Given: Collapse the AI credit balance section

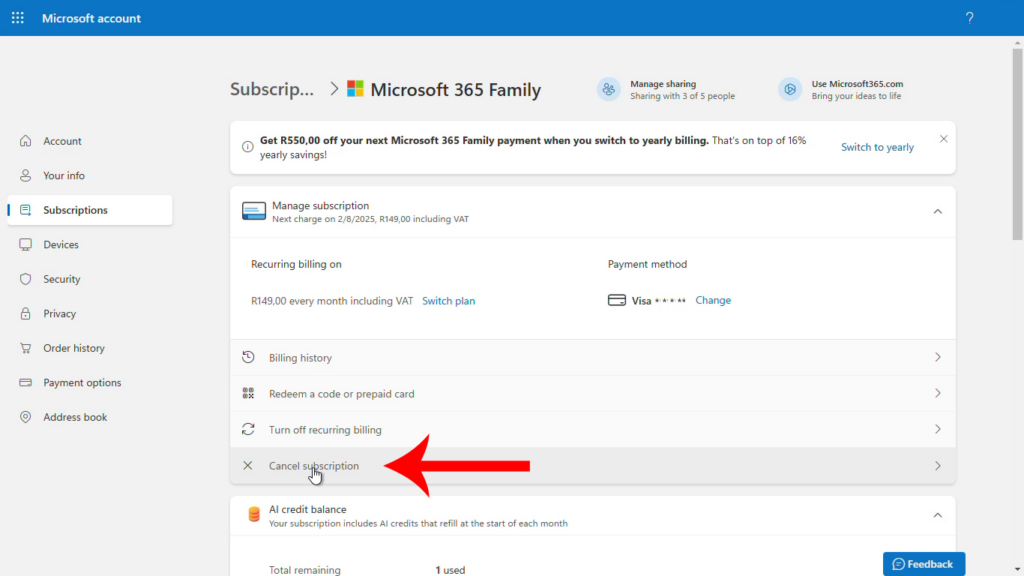Looking at the screenshot, I should click(x=937, y=514).
